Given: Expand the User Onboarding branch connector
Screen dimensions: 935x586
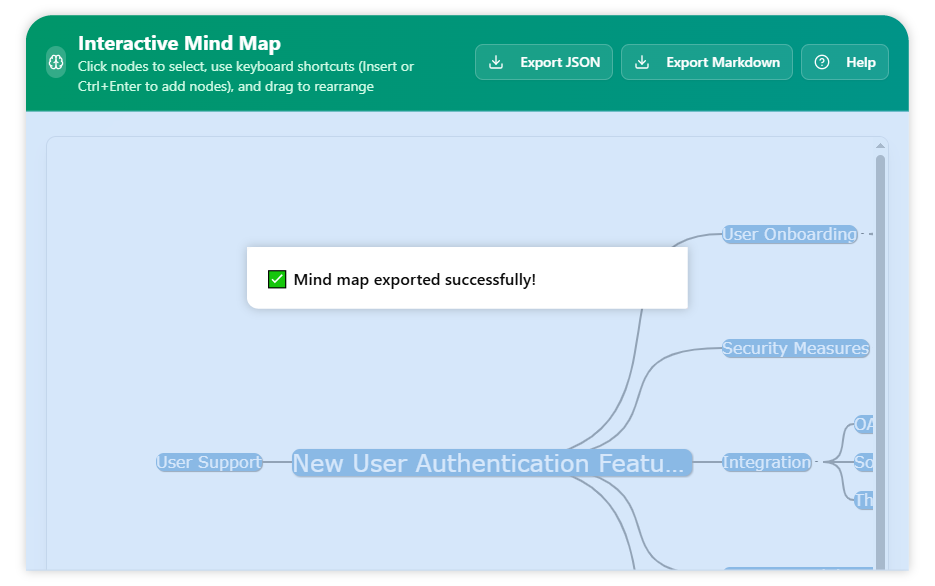Looking at the screenshot, I should tap(866, 235).
